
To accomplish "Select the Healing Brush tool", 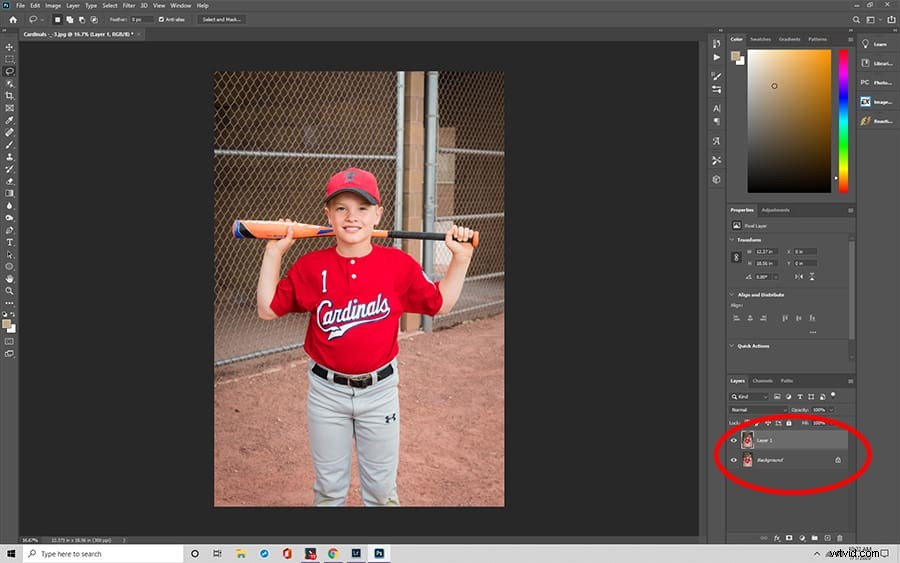I will (x=9, y=133).
